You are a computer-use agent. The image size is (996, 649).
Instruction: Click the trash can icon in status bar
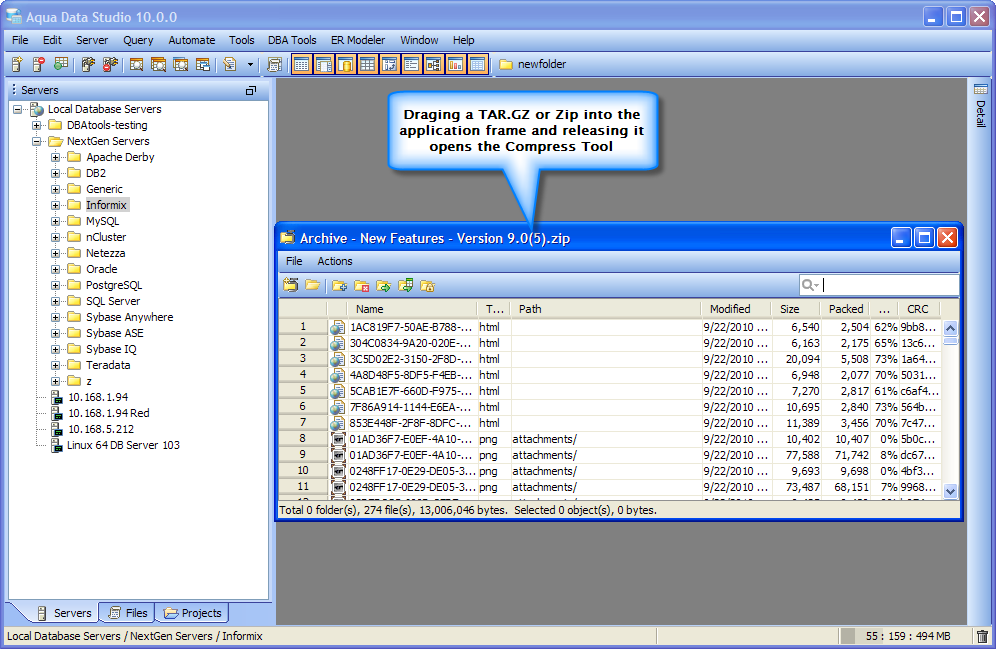[982, 636]
